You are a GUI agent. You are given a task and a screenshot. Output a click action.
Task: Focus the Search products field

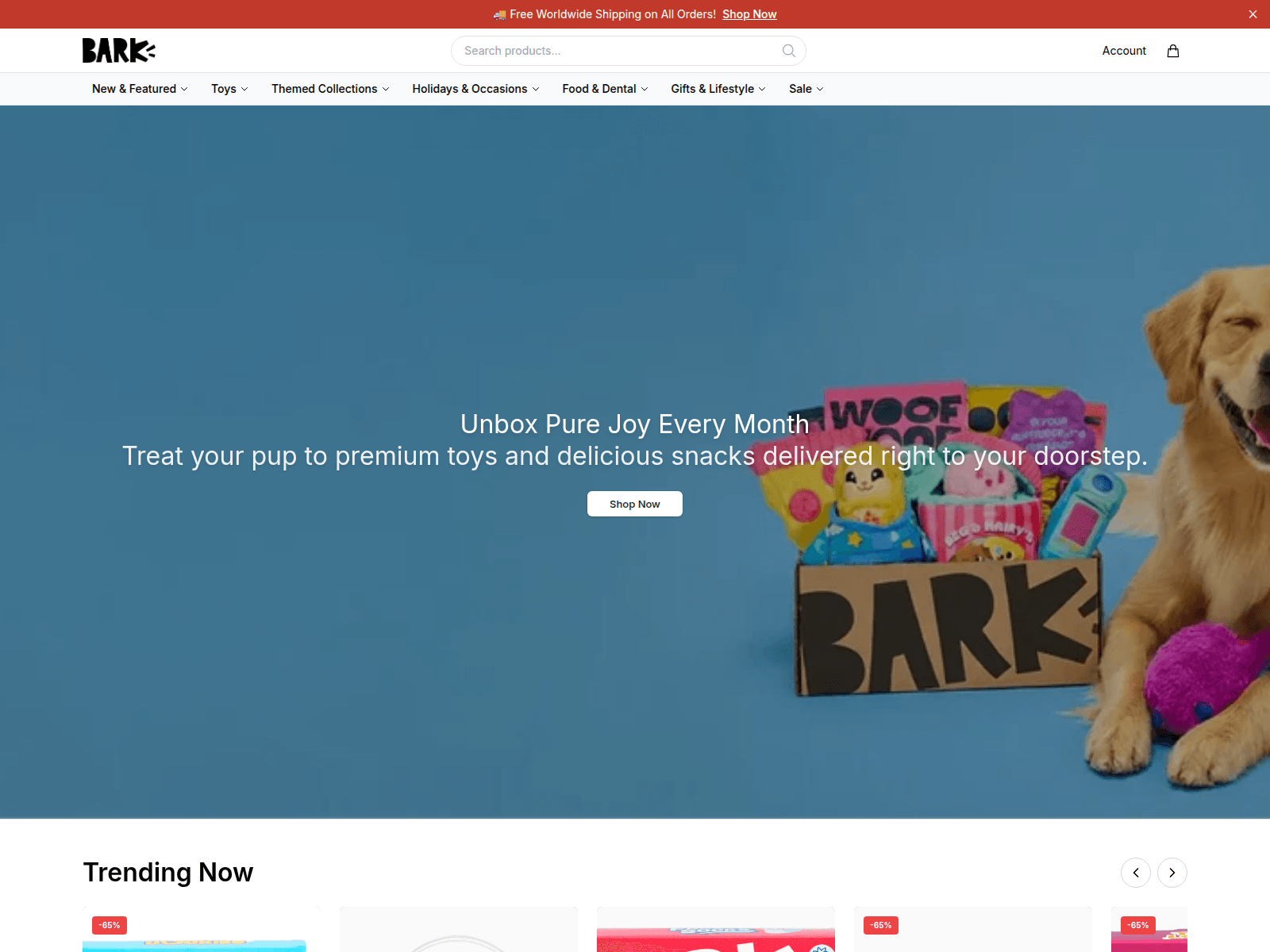629,51
